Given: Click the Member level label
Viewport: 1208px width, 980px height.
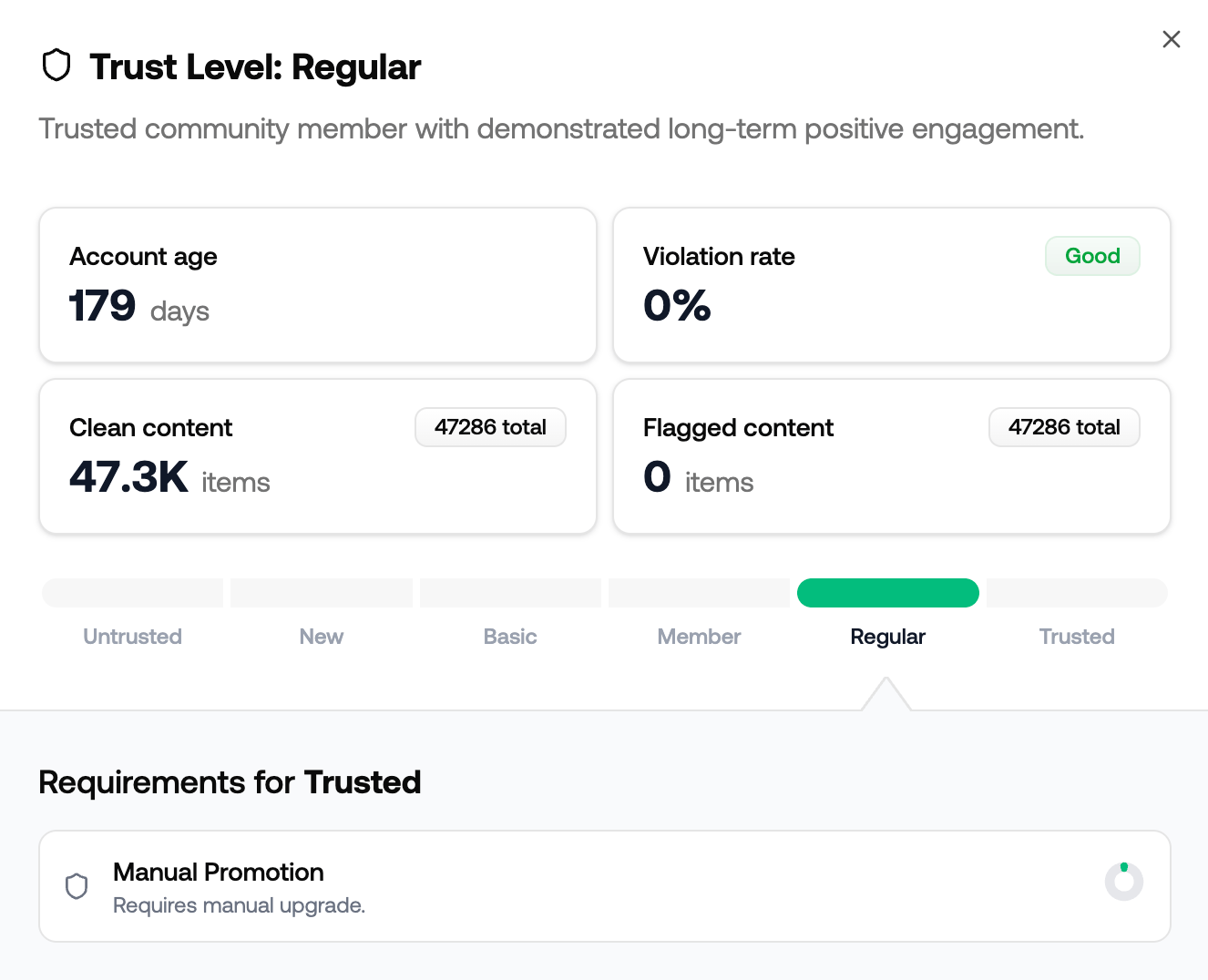Looking at the screenshot, I should point(699,637).
